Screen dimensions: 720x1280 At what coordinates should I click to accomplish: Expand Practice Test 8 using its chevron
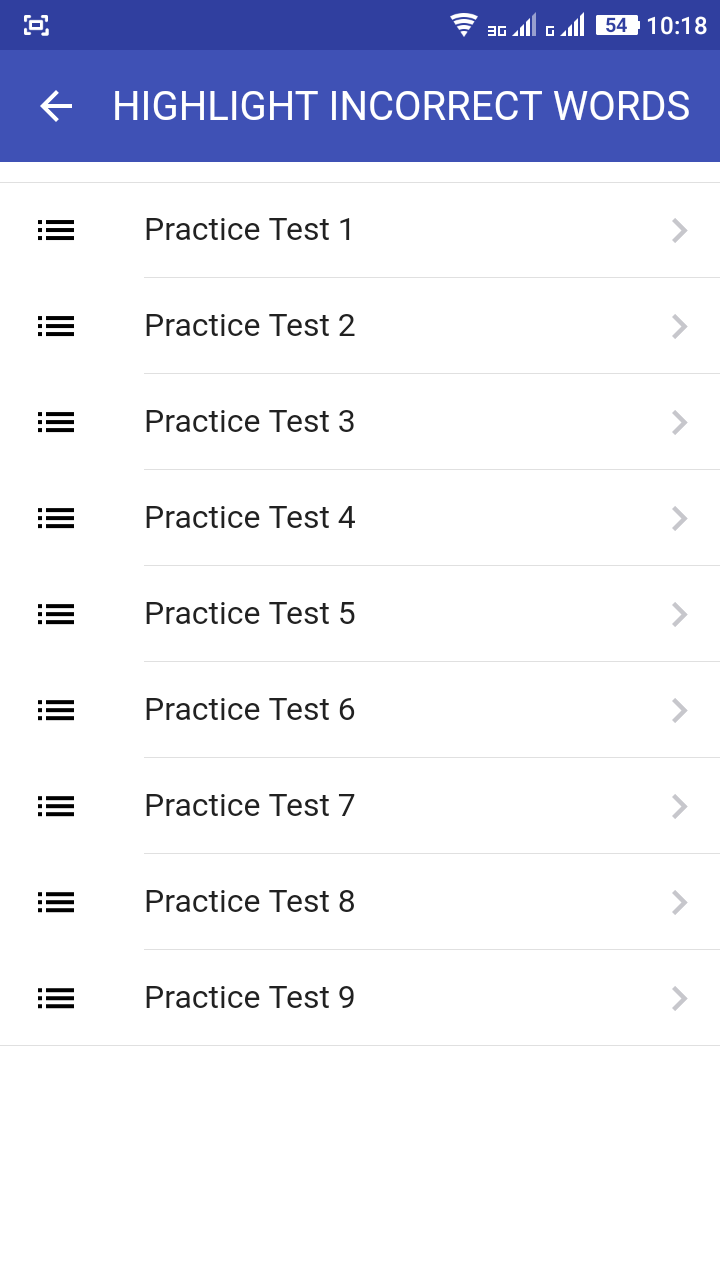point(680,902)
